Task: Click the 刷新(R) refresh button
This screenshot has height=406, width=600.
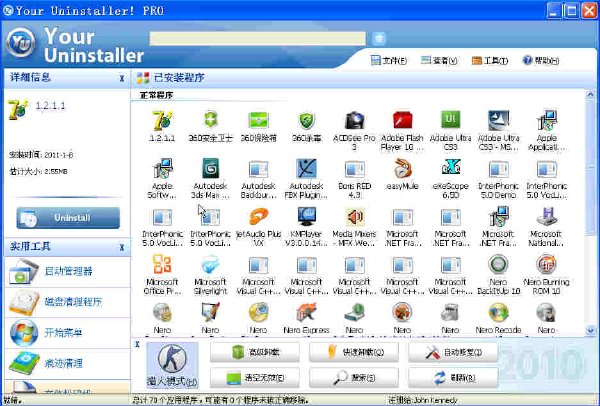Action: [x=453, y=378]
